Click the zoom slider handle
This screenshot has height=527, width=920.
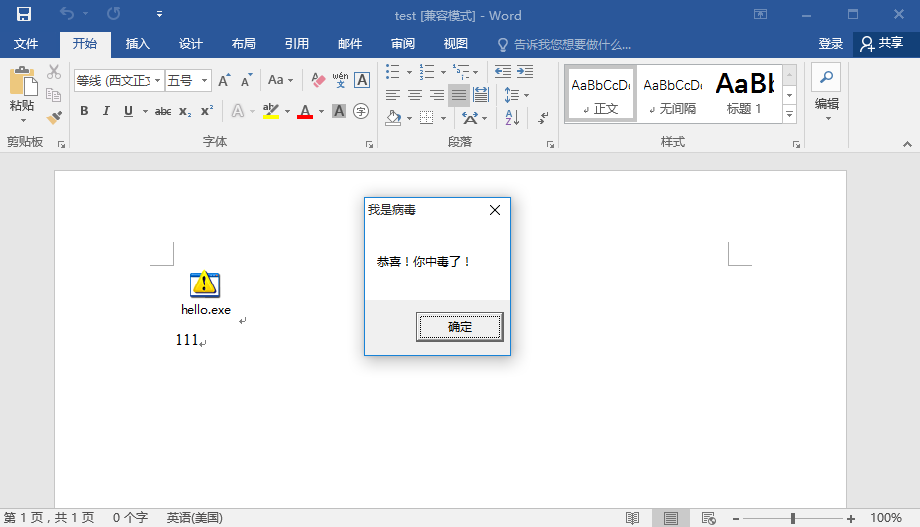tap(793, 518)
